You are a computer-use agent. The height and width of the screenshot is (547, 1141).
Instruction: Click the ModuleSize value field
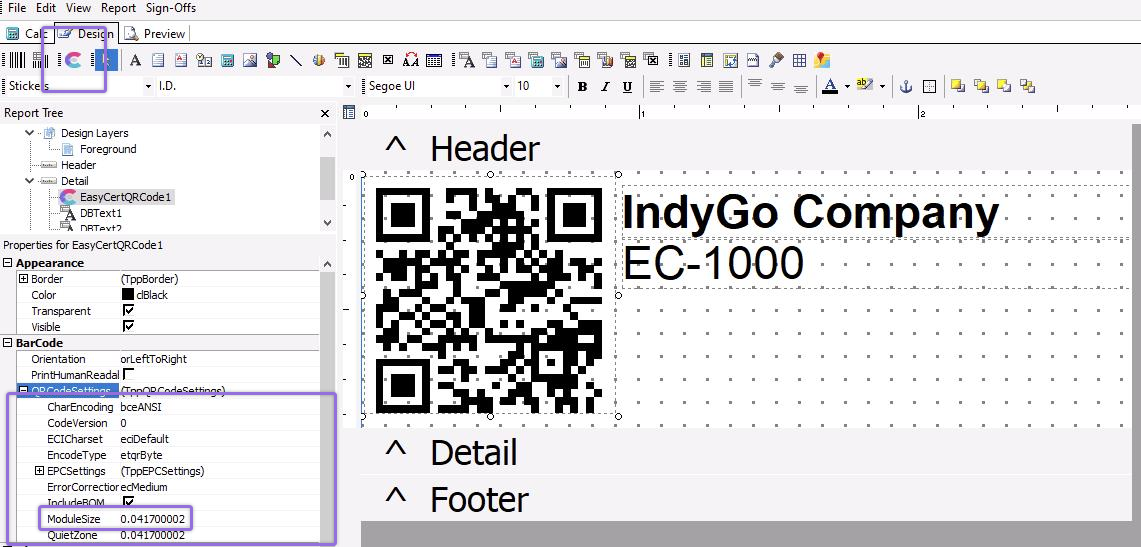(152, 519)
